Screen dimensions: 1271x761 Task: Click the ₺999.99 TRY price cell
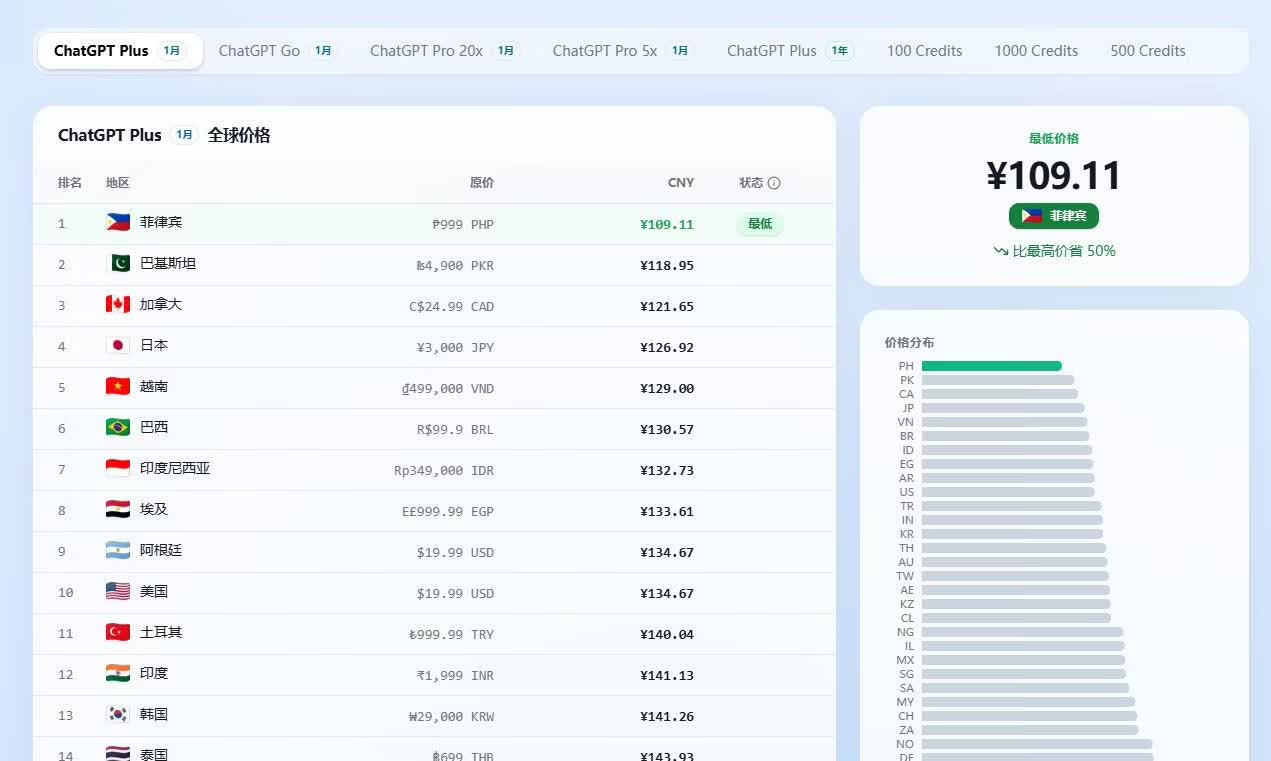[452, 634]
